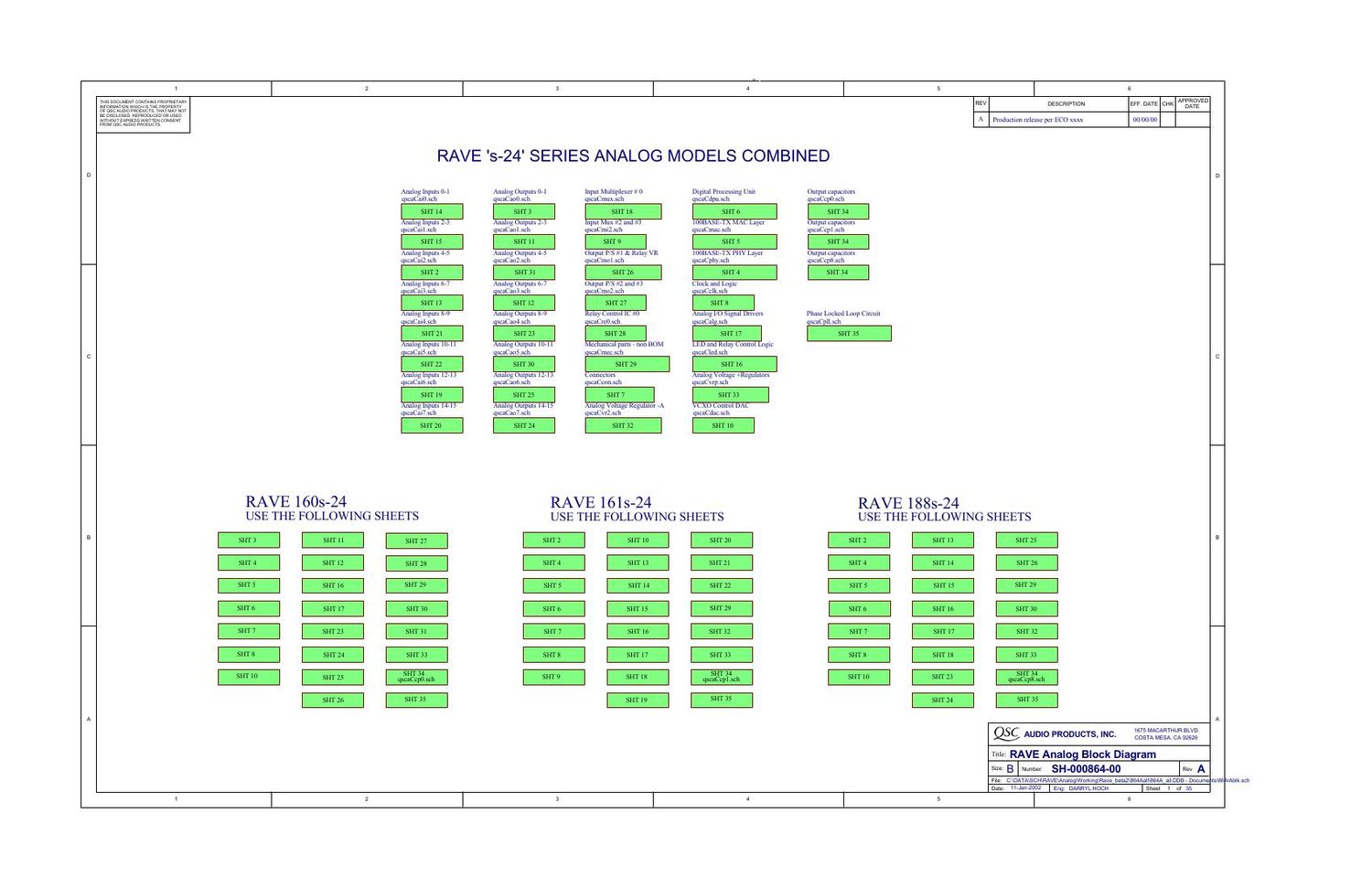Select SHT 24 in the RAVE 188s-24 sheet list
The width and height of the screenshot is (1372, 888).
(943, 700)
